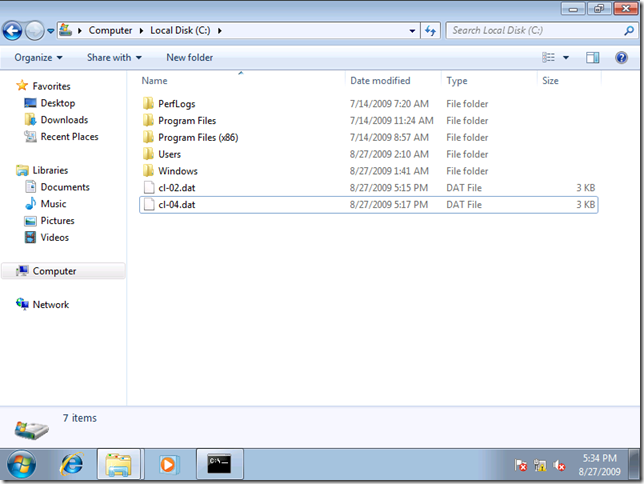Viewport: 644px width, 484px height.
Task: Select Computer in navigation pane
Action: point(63,271)
